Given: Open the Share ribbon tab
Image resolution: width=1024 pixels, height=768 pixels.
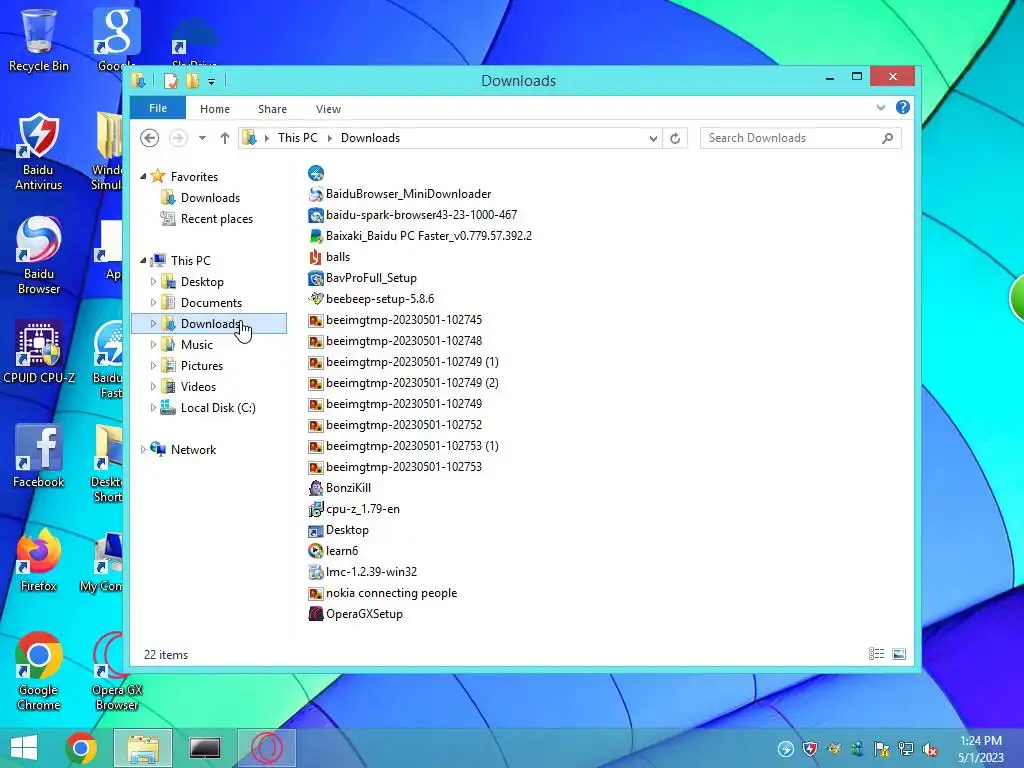Looking at the screenshot, I should coord(272,109).
